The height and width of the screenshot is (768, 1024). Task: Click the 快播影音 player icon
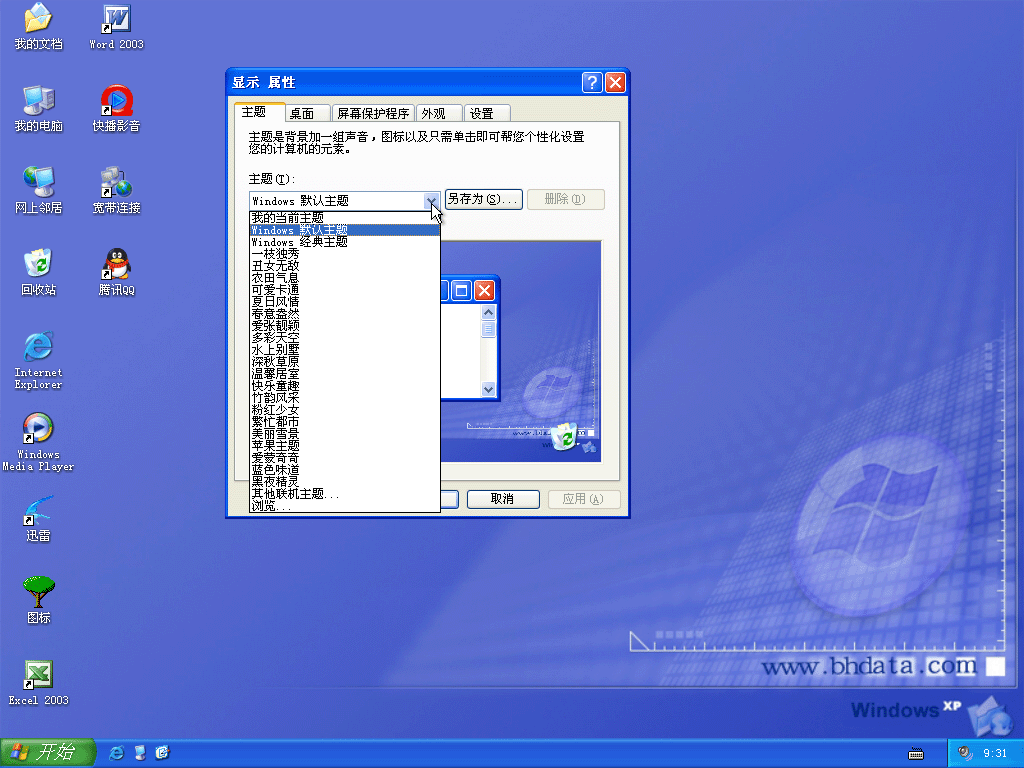pos(117,101)
